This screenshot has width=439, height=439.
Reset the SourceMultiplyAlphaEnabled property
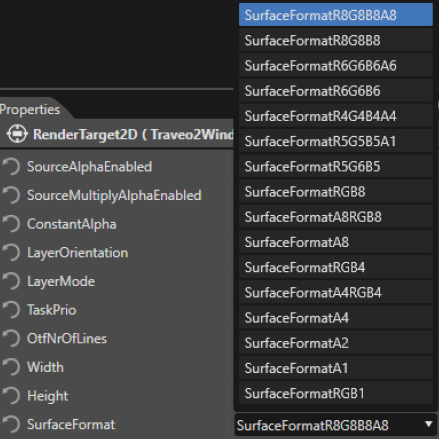(x=11, y=195)
